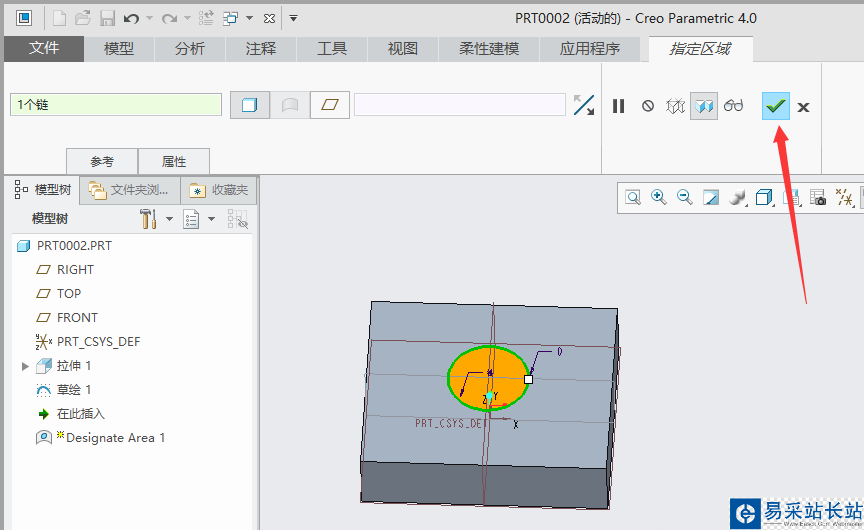The width and height of the screenshot is (864, 530).
Task: Click the model tree settings hammer icon
Action: click(x=148, y=219)
